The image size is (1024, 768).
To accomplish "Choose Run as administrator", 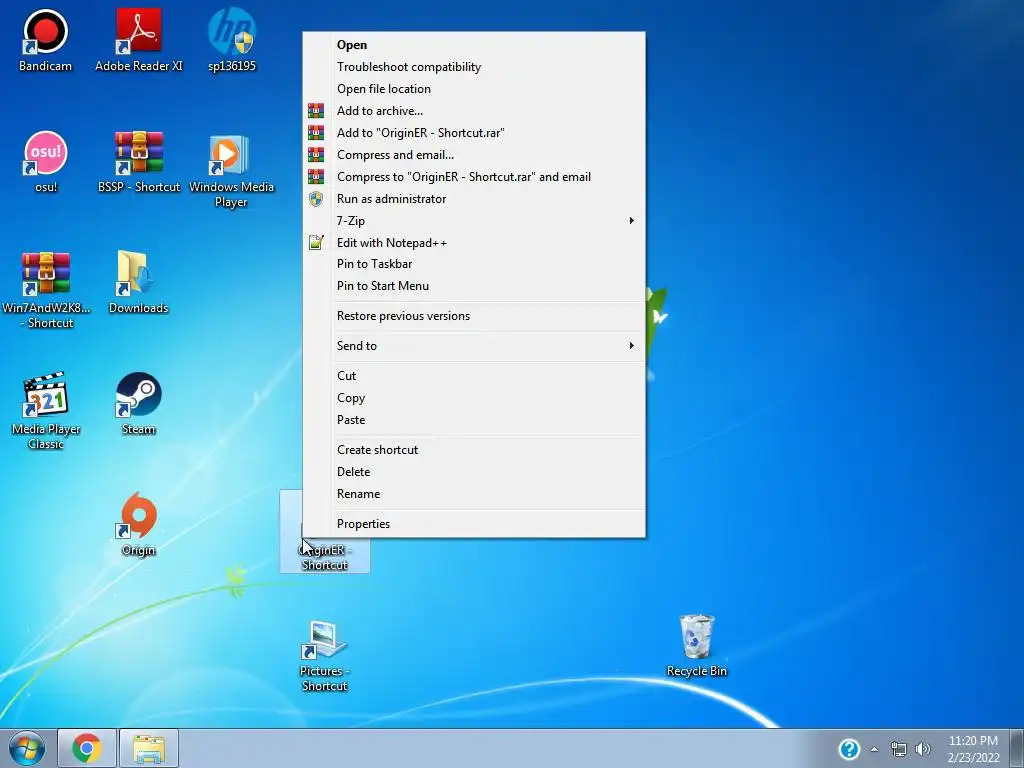I will point(474,199).
